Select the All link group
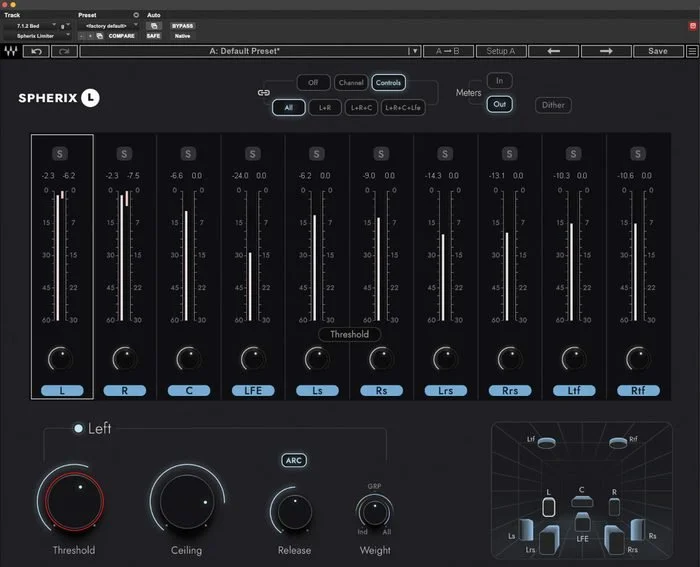 [x=289, y=108]
